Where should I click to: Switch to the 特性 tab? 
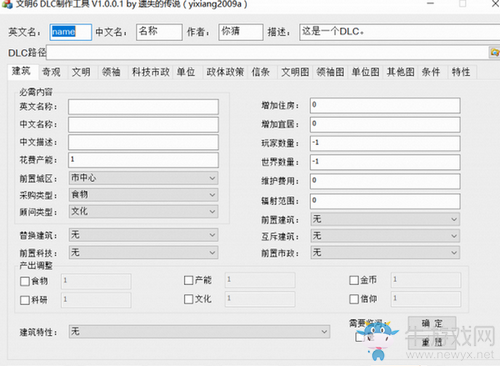[x=461, y=72]
